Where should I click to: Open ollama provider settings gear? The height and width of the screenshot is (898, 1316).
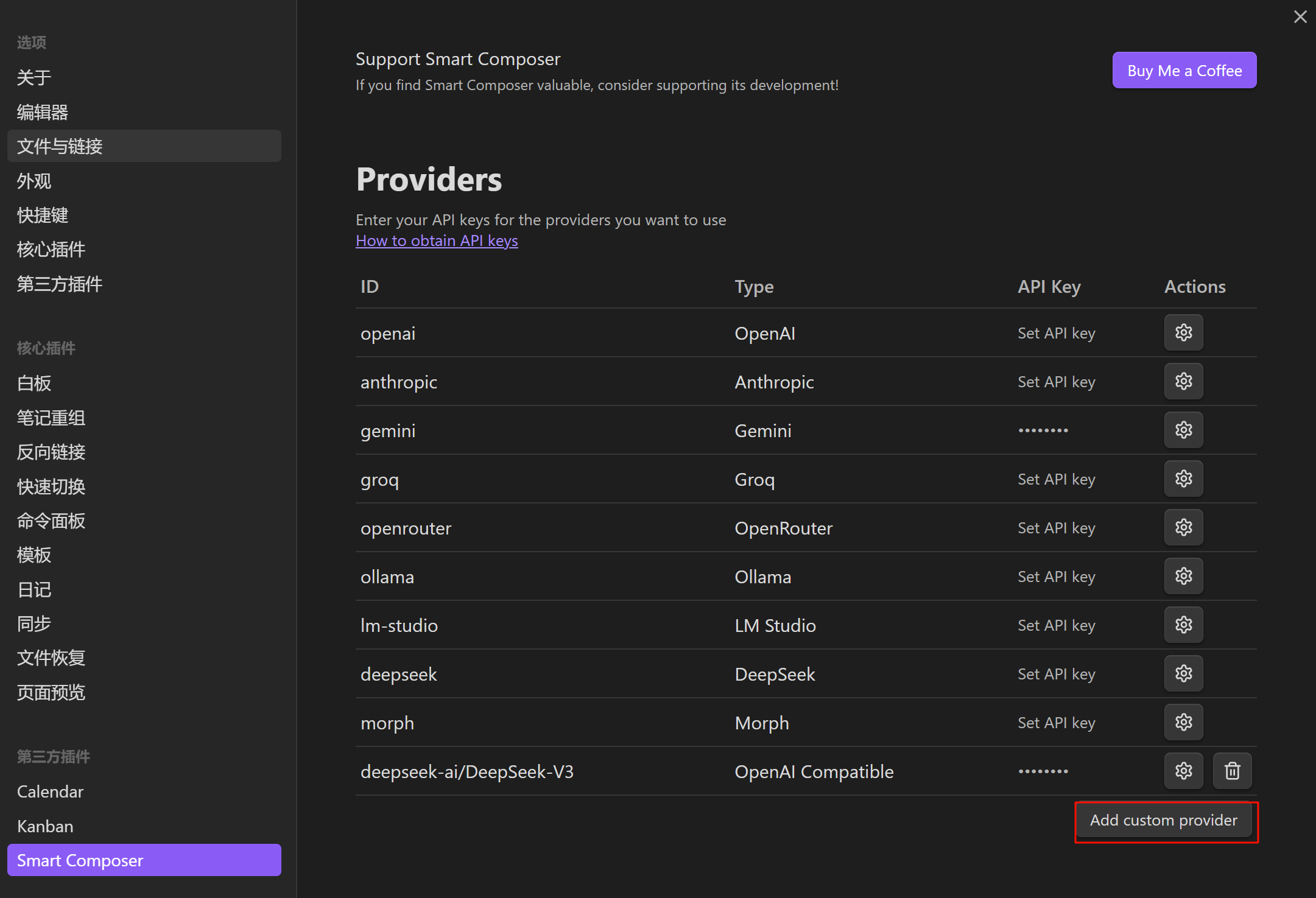(x=1183, y=576)
